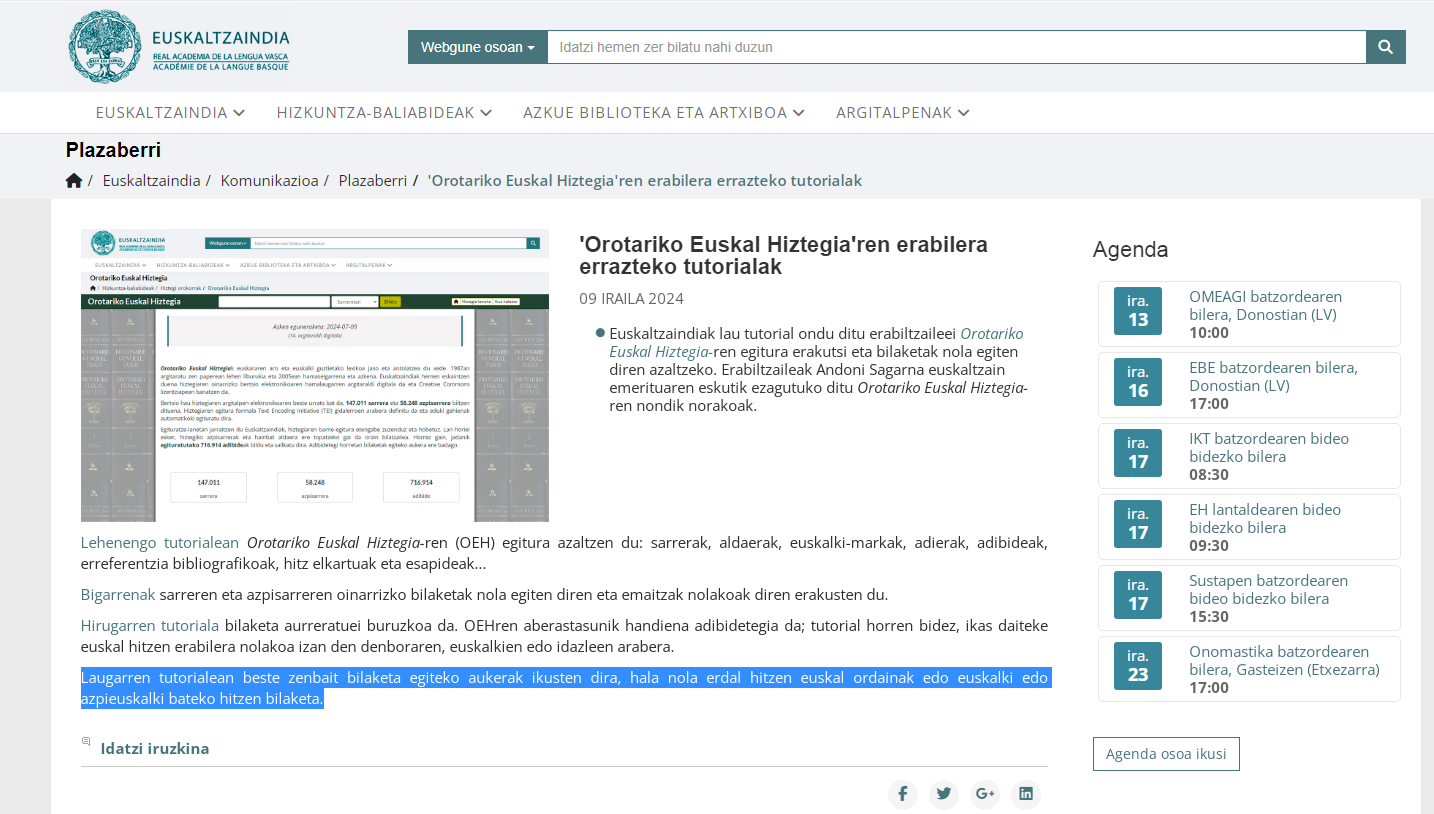Screen dimensions: 1434x814
Task: Expand the Hizkuntza-baliabideak menu
Action: click(x=384, y=113)
